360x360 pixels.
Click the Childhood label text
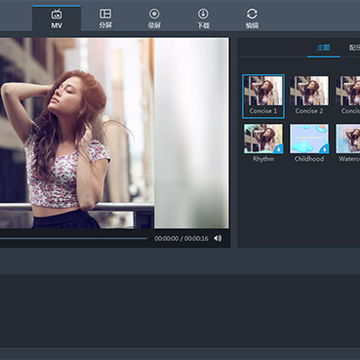[x=309, y=159]
